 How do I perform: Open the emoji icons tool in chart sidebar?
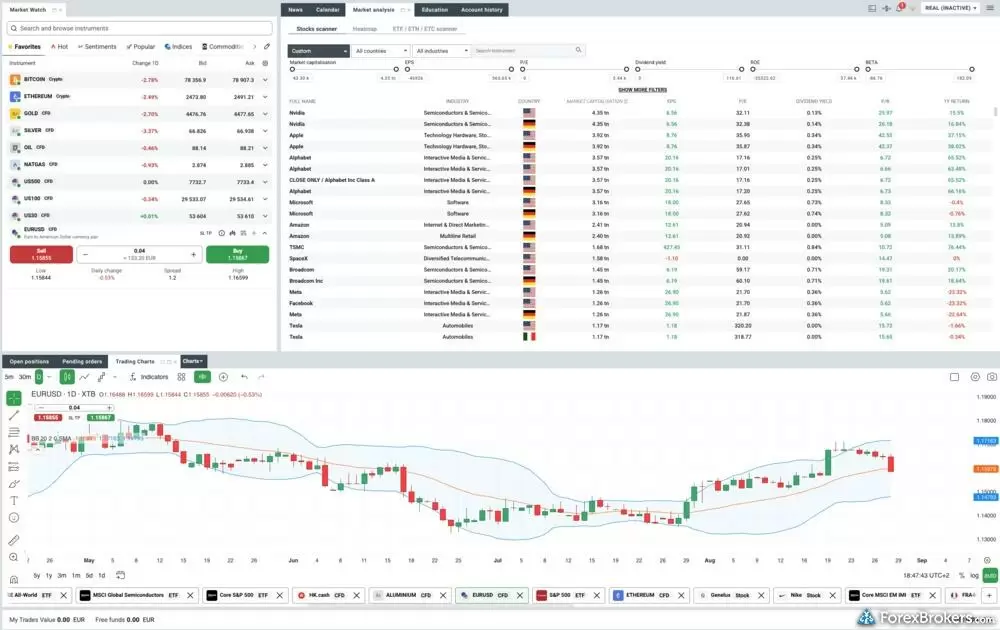point(13,518)
